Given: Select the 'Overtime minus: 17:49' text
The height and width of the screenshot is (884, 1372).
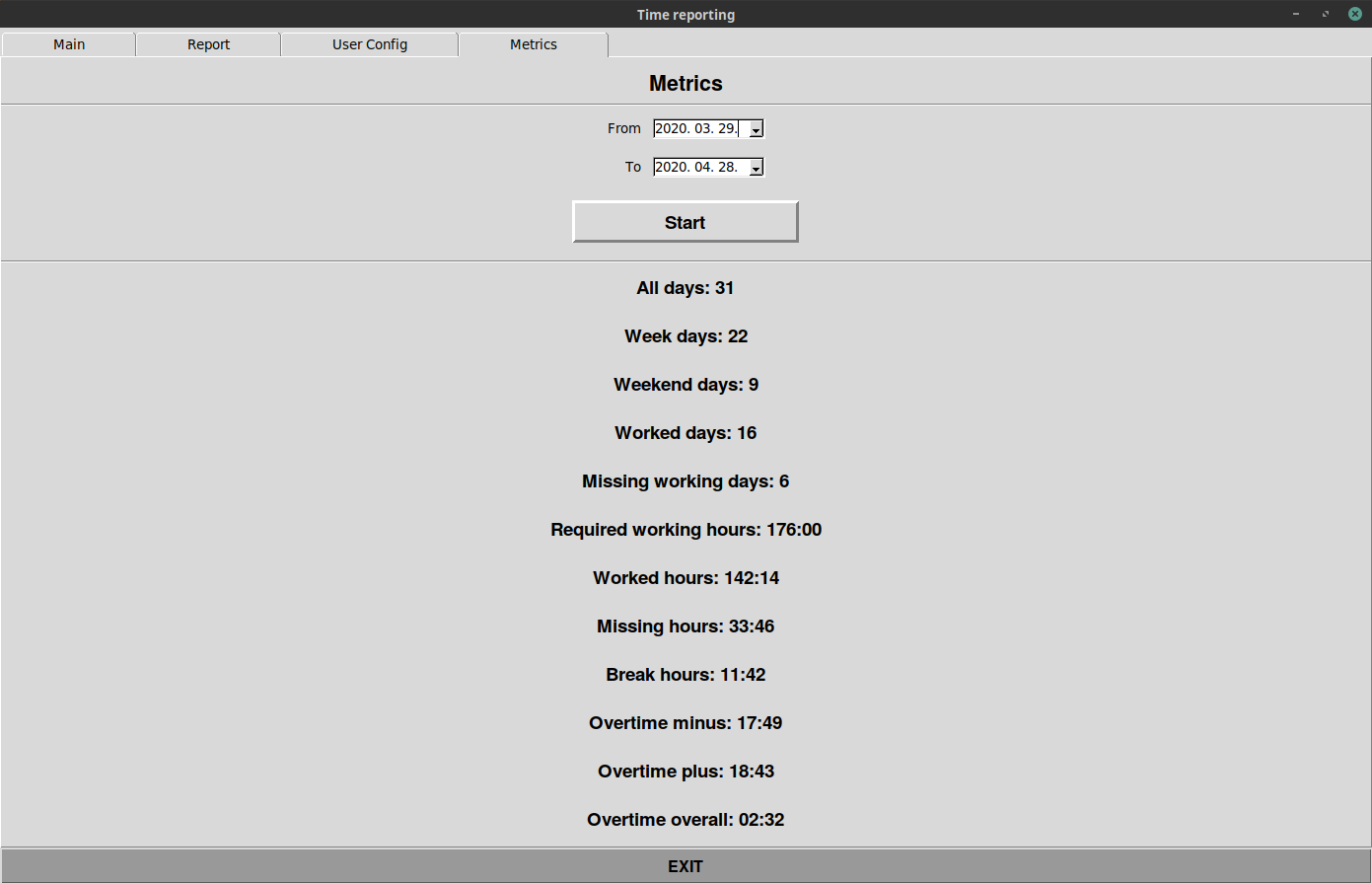Looking at the screenshot, I should click(x=686, y=723).
